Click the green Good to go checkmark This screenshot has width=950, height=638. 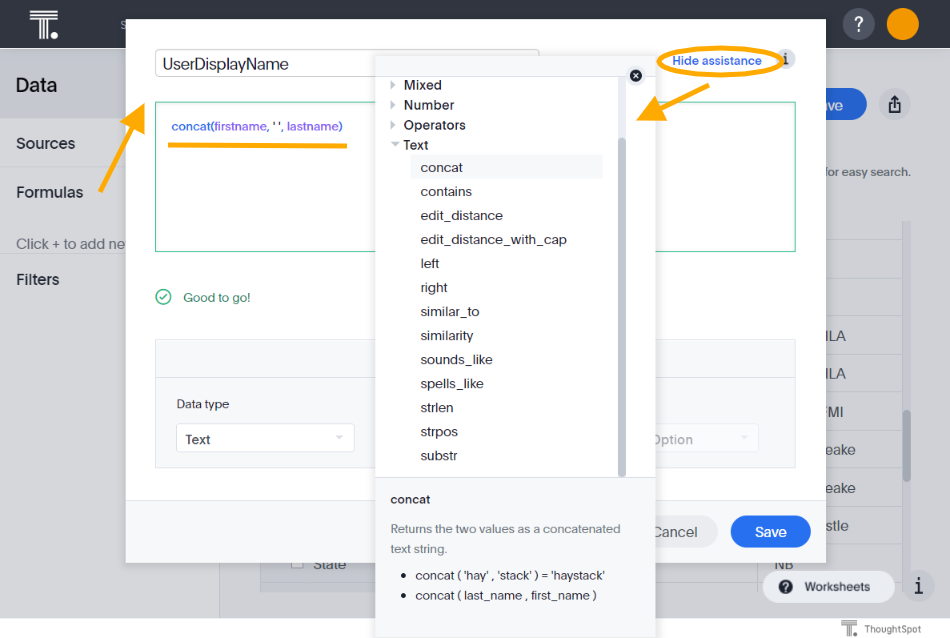163,297
